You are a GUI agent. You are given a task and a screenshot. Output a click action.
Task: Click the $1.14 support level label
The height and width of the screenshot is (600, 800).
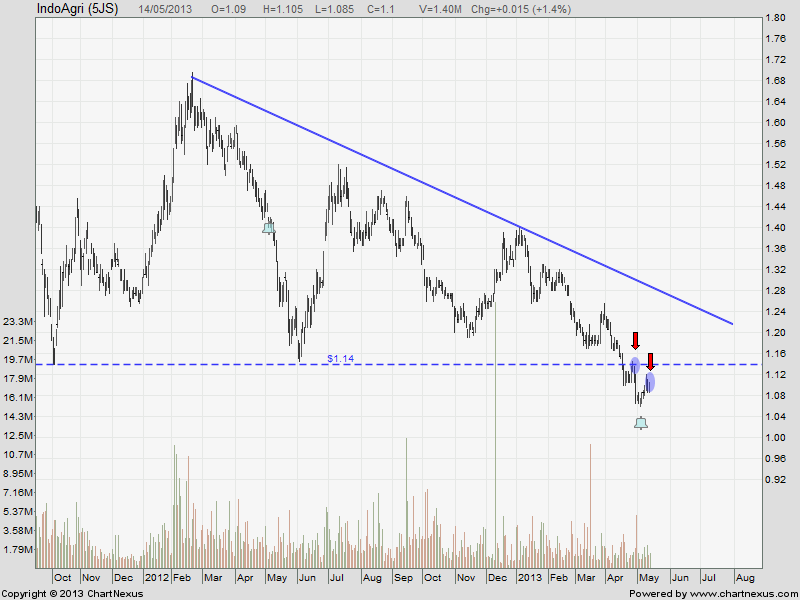click(x=341, y=357)
